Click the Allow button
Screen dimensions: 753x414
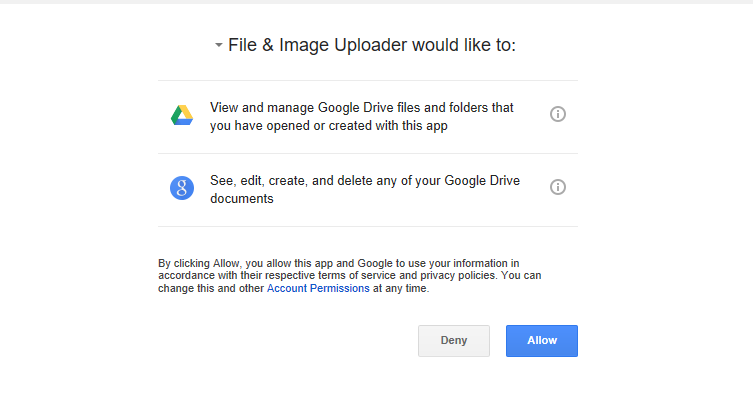tap(542, 341)
